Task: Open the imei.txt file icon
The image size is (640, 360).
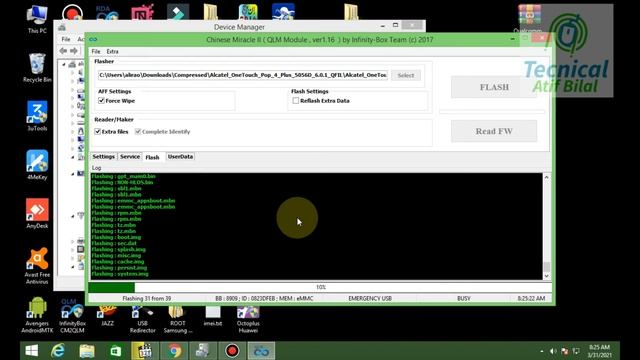Action: coord(213,316)
